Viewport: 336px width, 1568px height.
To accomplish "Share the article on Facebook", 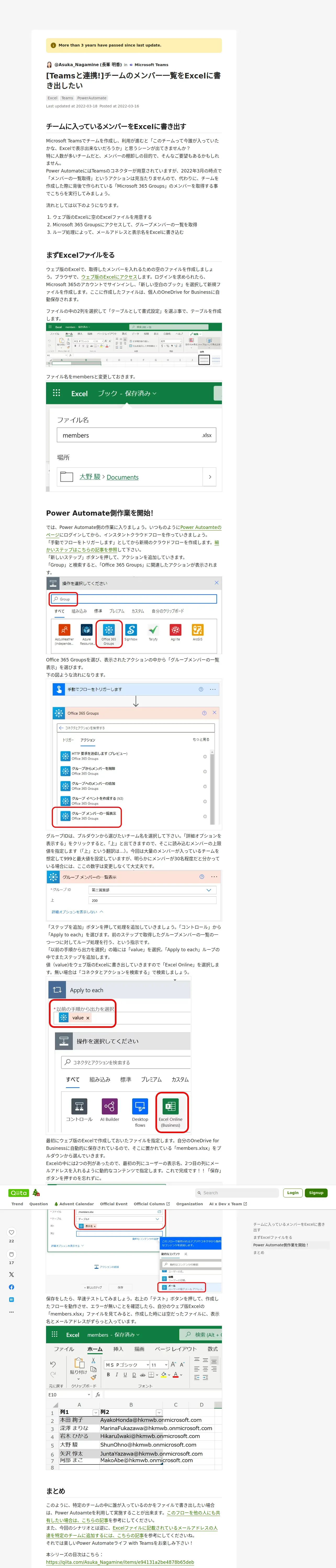I will point(12,1287).
